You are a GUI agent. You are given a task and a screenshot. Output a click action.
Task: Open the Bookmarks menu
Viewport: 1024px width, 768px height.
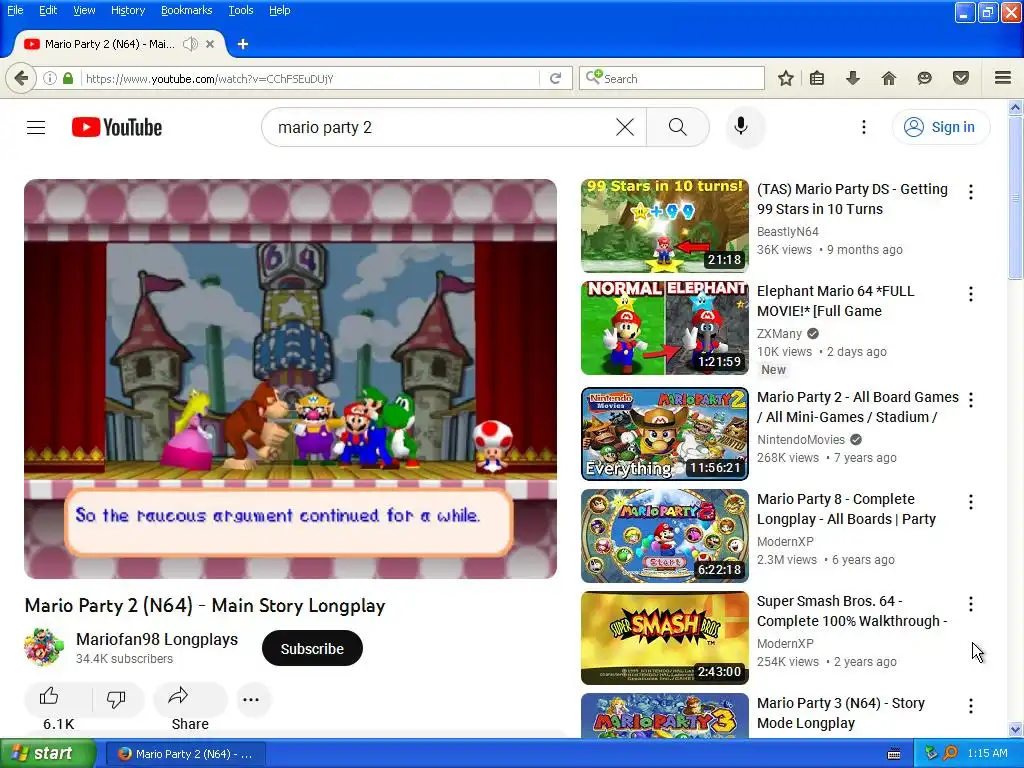click(x=187, y=10)
